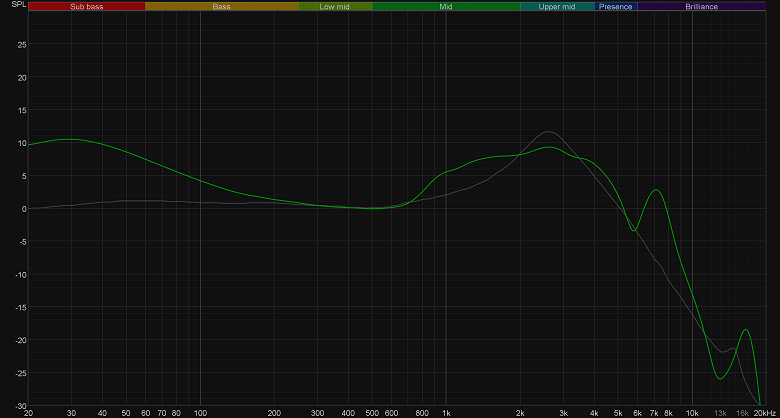Click the -30 dB vertical axis label
The image size is (780, 418).
point(21,405)
